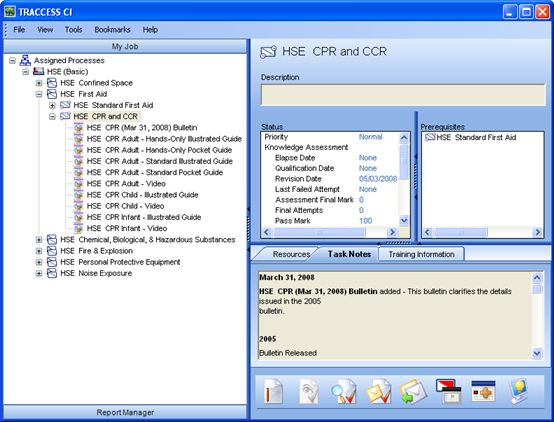Viewport: 554px width, 422px height.
Task: Click Task Notes scrollbar down arrow
Action: tap(537, 353)
